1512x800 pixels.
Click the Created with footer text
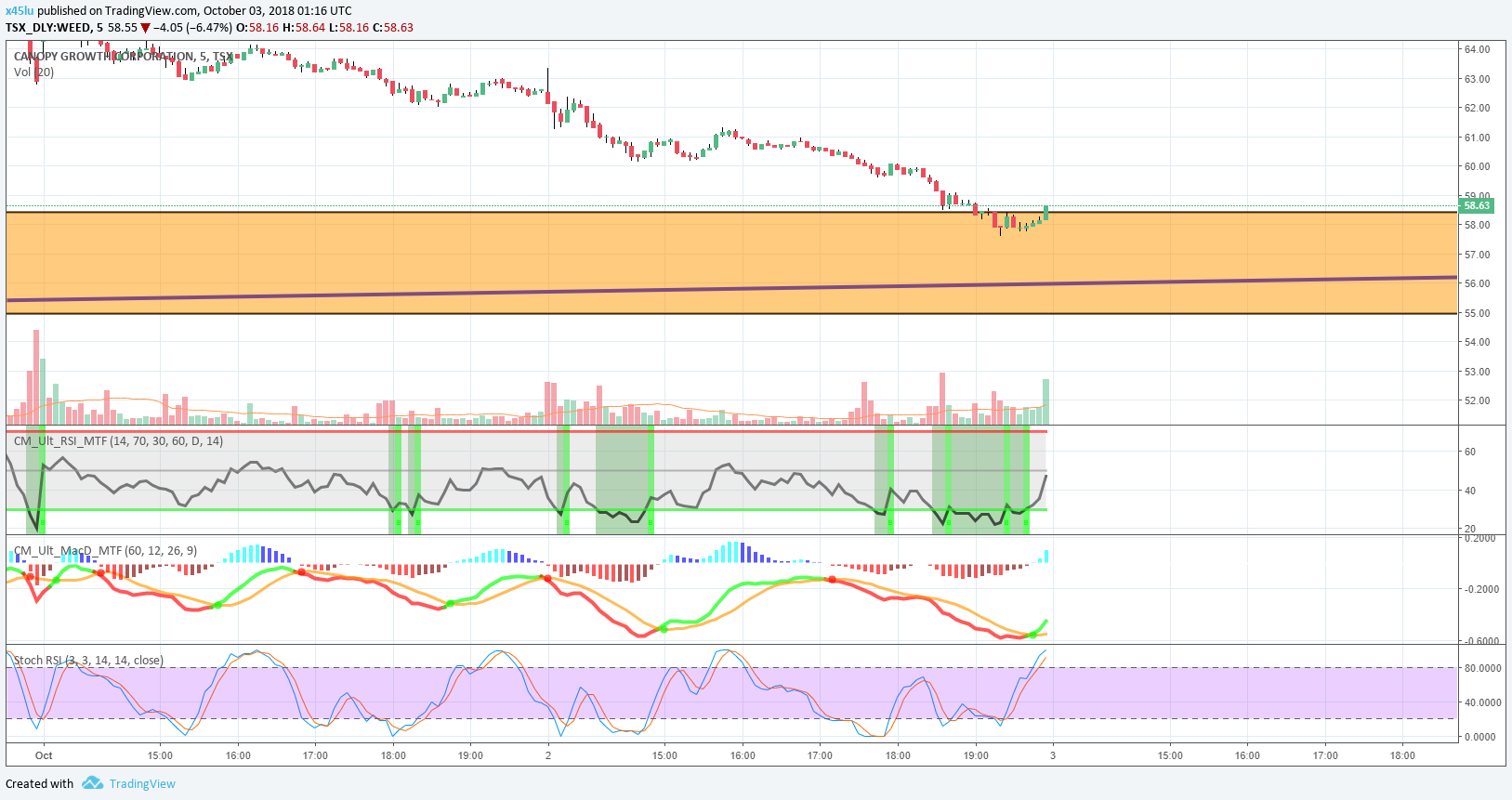[x=39, y=783]
